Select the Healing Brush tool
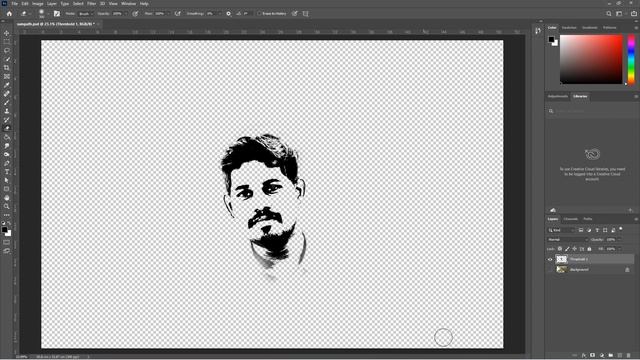The height and width of the screenshot is (360, 640). point(7,94)
